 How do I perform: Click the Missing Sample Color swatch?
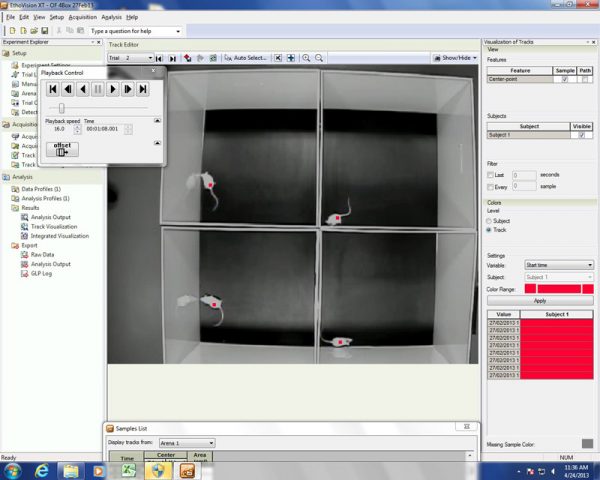pos(587,444)
